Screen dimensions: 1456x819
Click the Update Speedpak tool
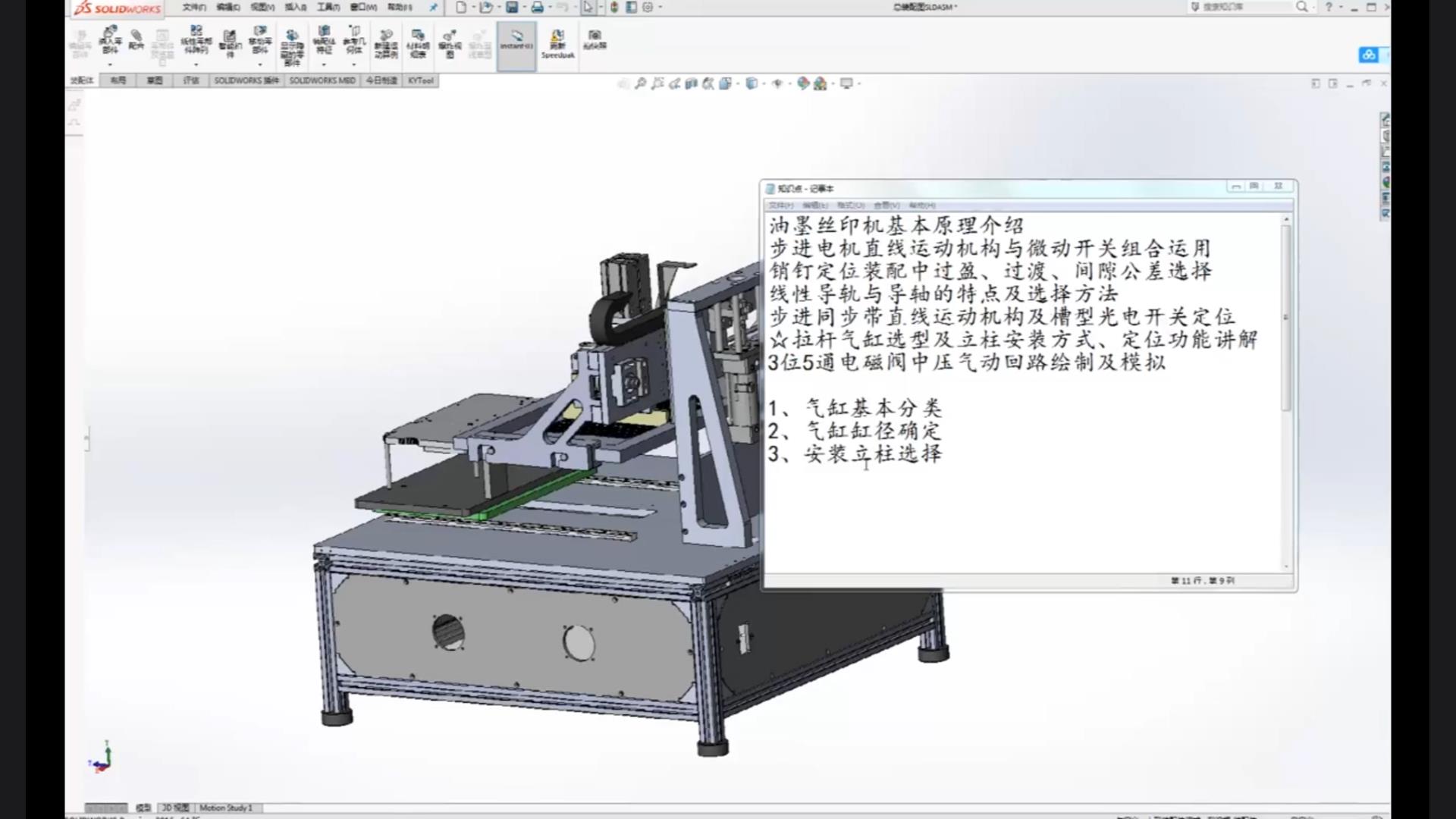point(557,44)
